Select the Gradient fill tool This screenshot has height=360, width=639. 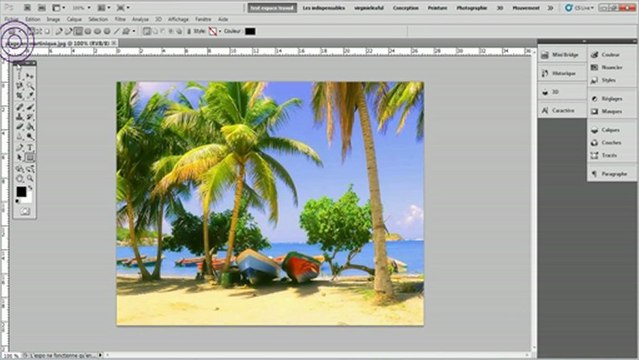point(30,126)
